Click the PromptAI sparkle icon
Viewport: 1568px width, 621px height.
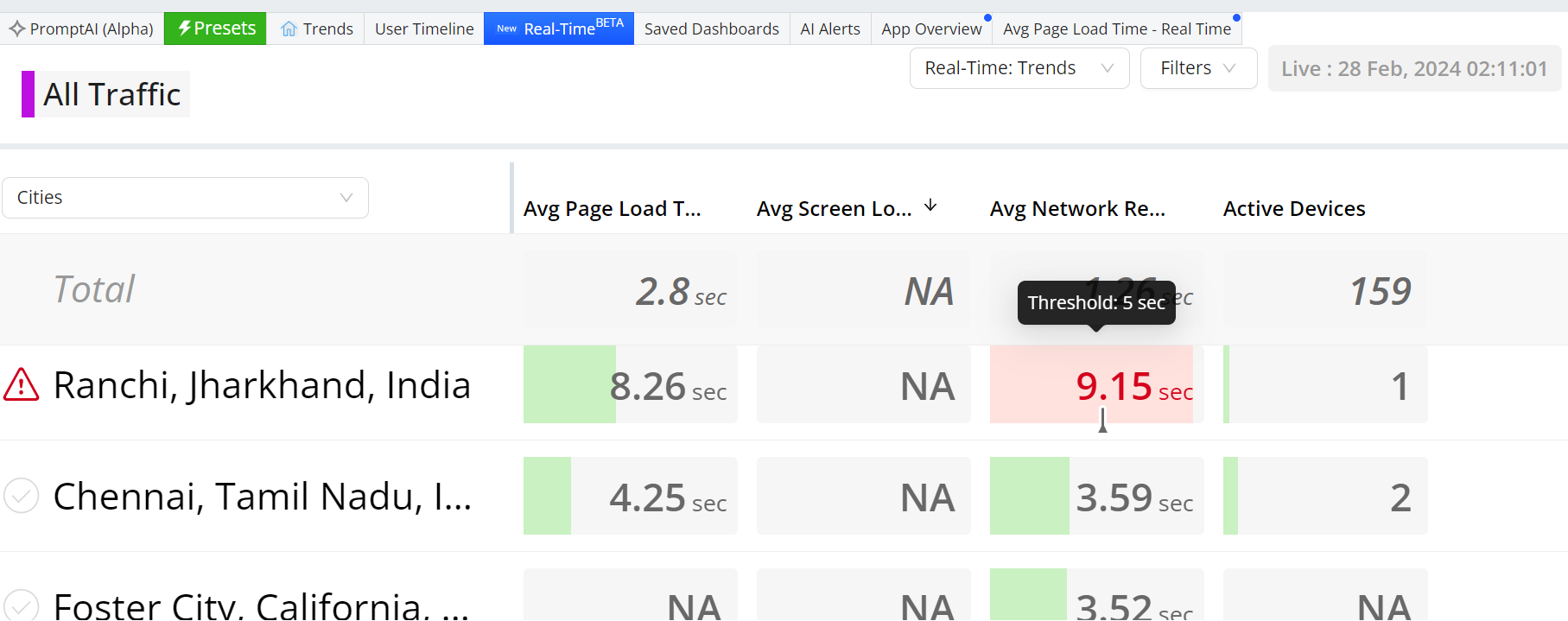(x=17, y=29)
